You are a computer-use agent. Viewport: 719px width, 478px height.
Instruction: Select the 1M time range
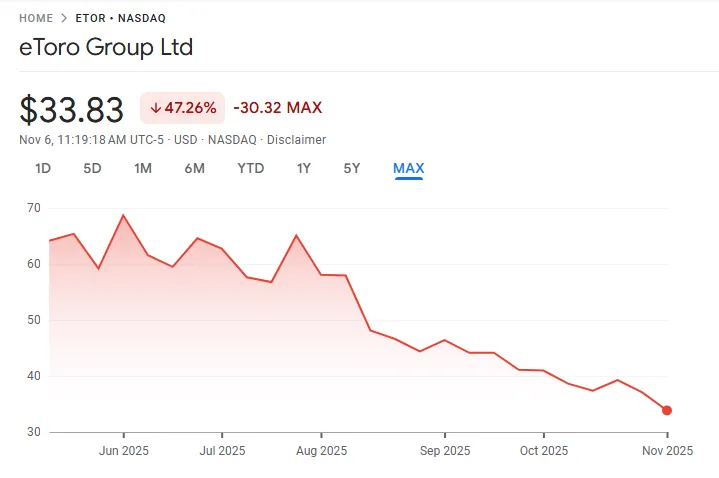143,168
